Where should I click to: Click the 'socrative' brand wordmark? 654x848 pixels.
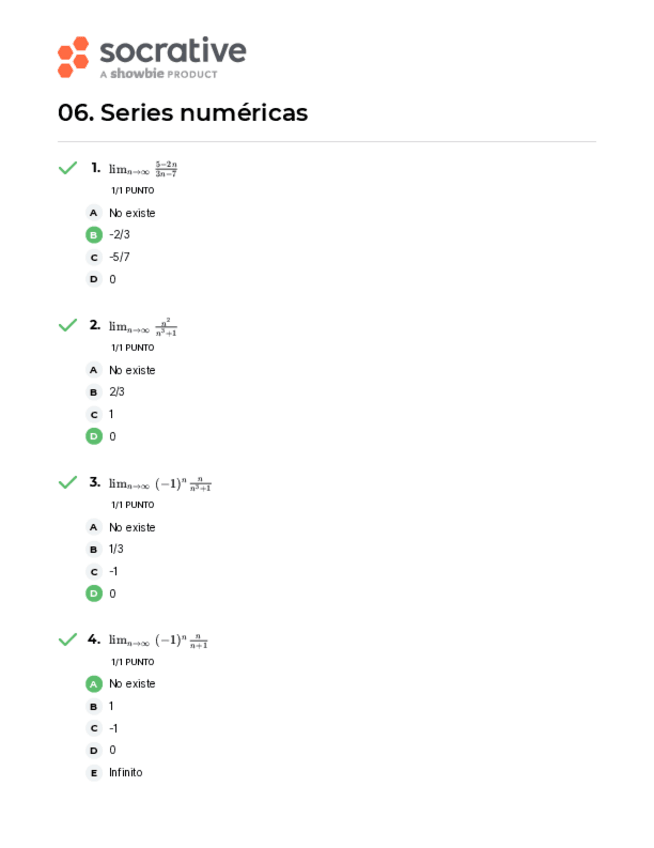pos(172,50)
